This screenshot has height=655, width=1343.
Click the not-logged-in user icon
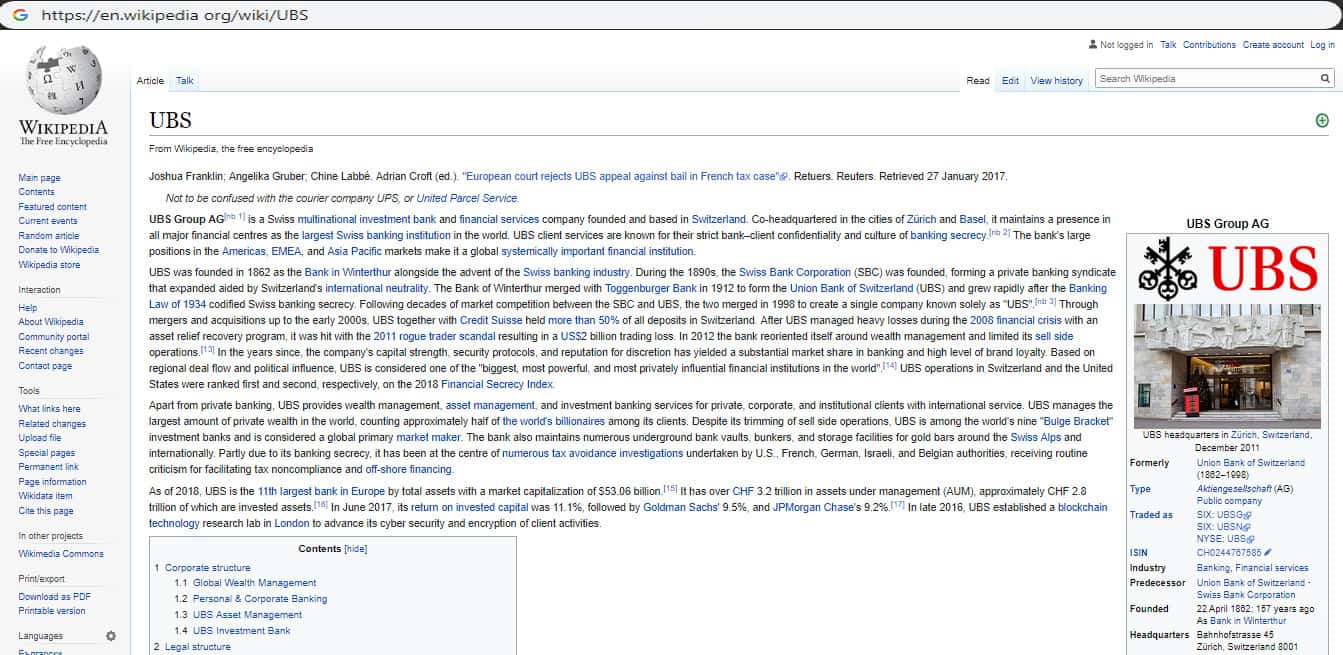(1092, 45)
